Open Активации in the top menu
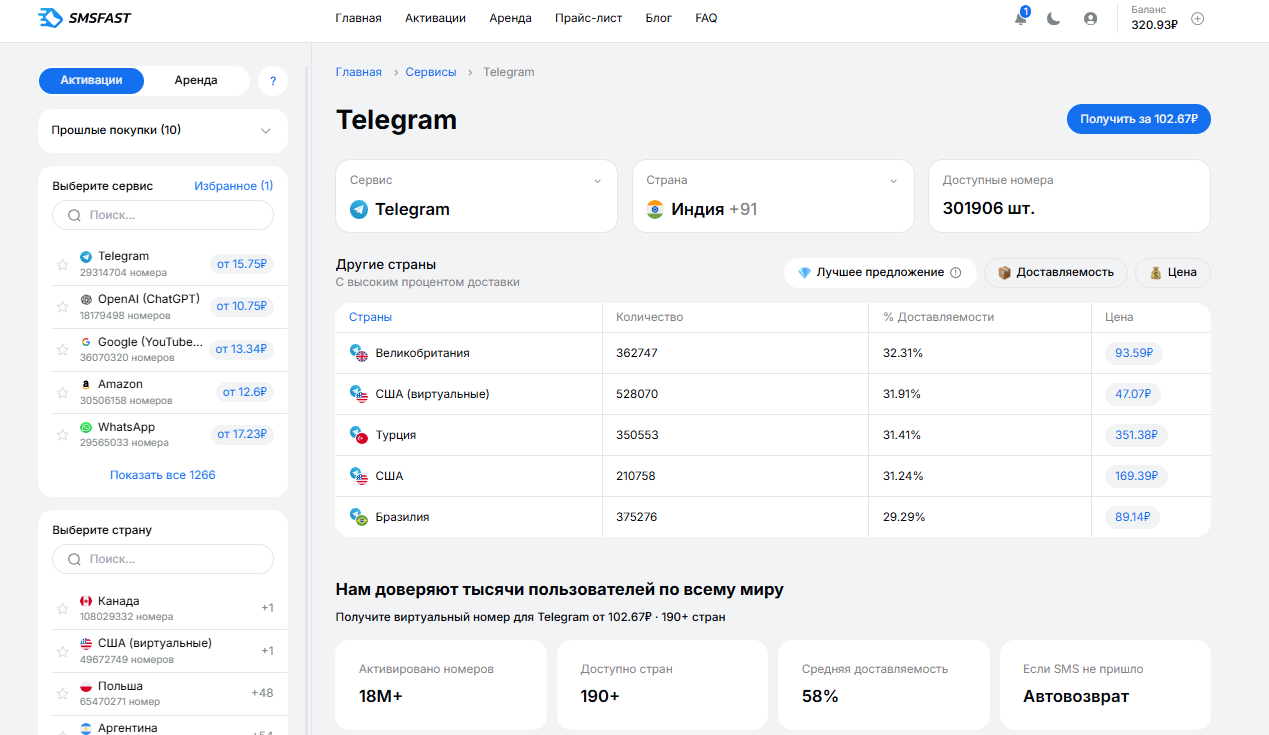1269x735 pixels. click(x=435, y=18)
